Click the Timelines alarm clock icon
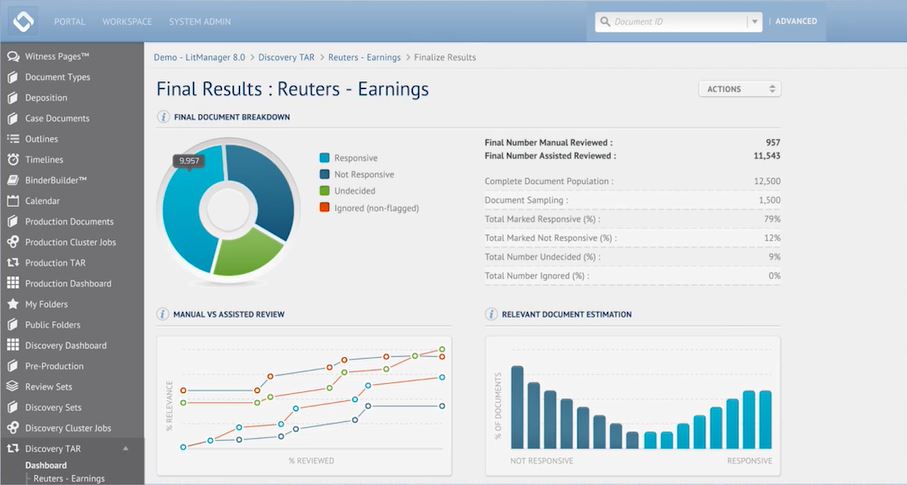Screen dimensions: 907x485 [13, 159]
